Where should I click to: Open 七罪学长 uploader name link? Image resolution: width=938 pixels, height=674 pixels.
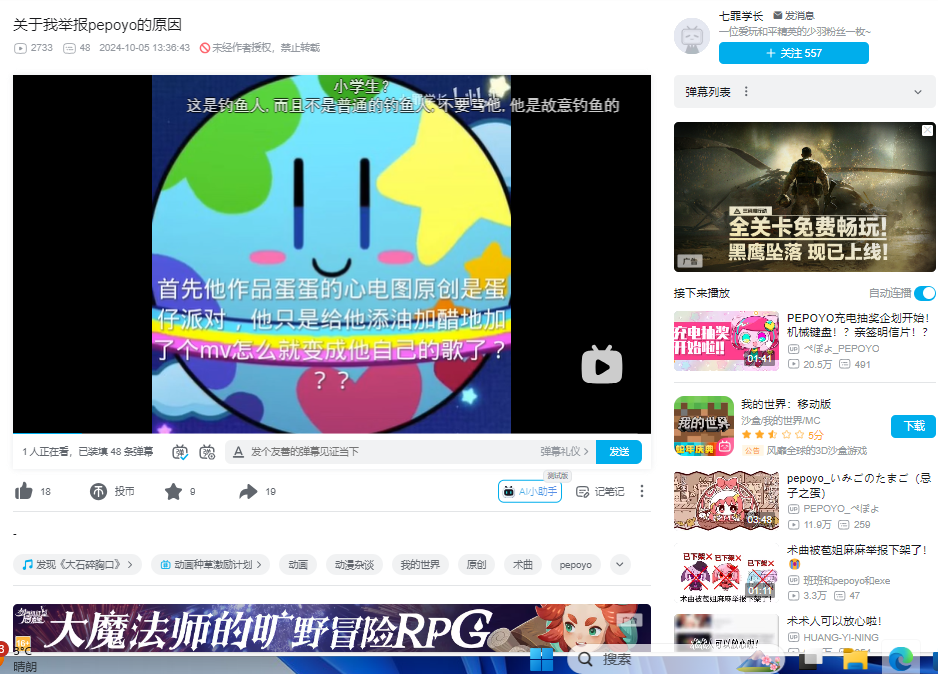[741, 16]
